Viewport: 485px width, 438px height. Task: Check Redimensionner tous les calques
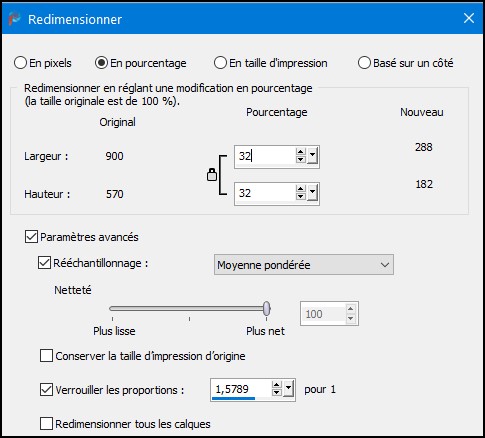tap(46, 424)
